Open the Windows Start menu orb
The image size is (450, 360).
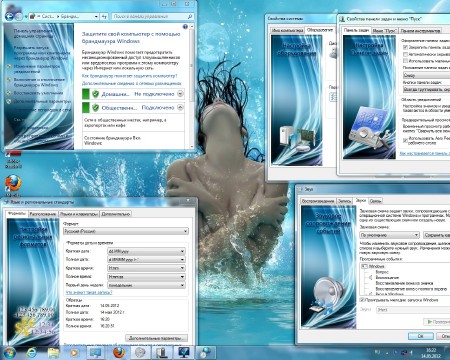[9, 353]
